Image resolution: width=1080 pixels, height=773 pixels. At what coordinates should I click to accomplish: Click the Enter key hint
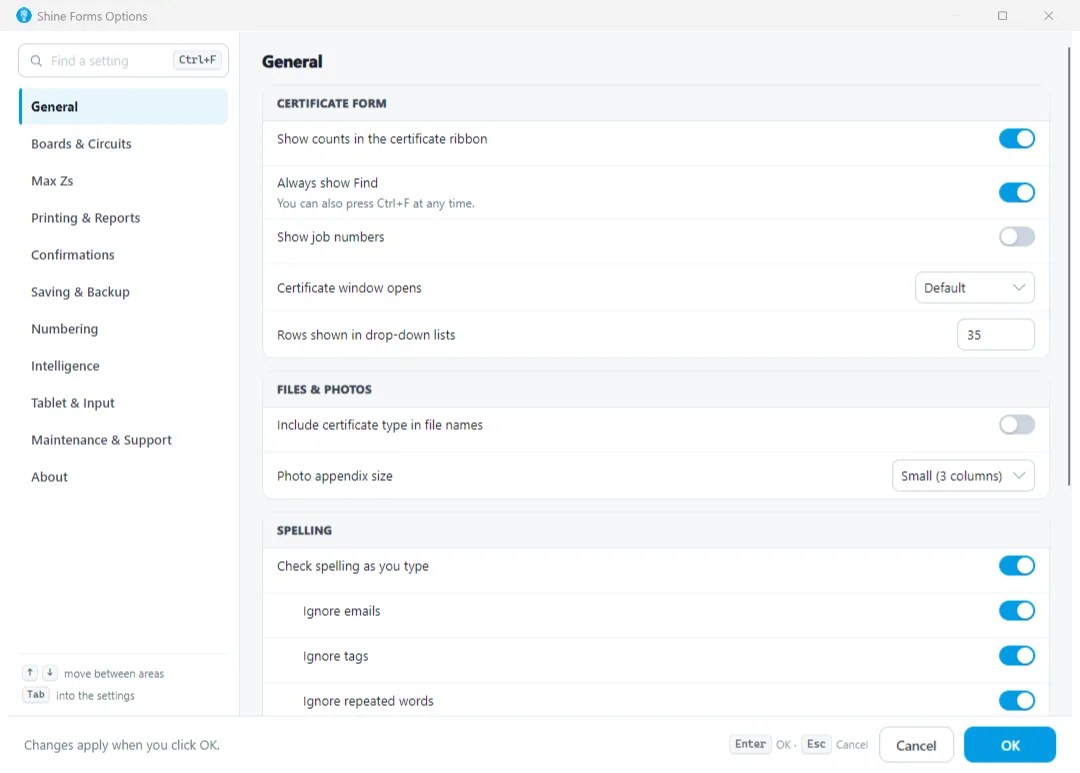750,744
